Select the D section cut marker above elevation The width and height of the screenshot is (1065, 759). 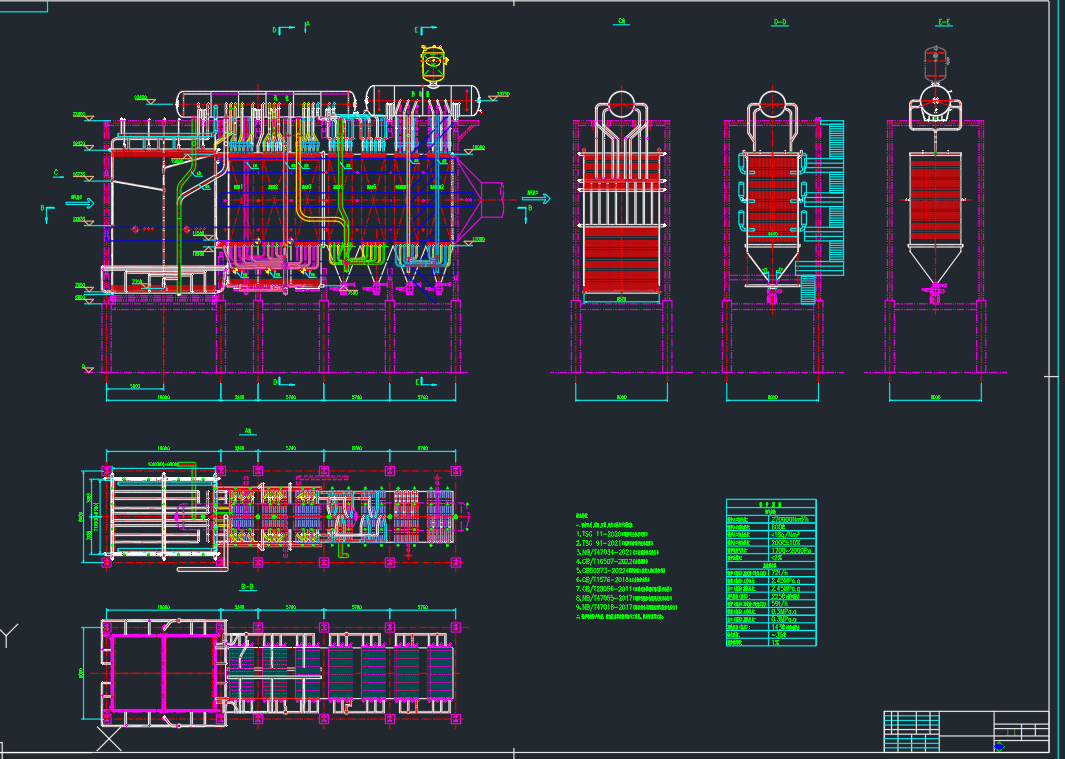coord(277,31)
